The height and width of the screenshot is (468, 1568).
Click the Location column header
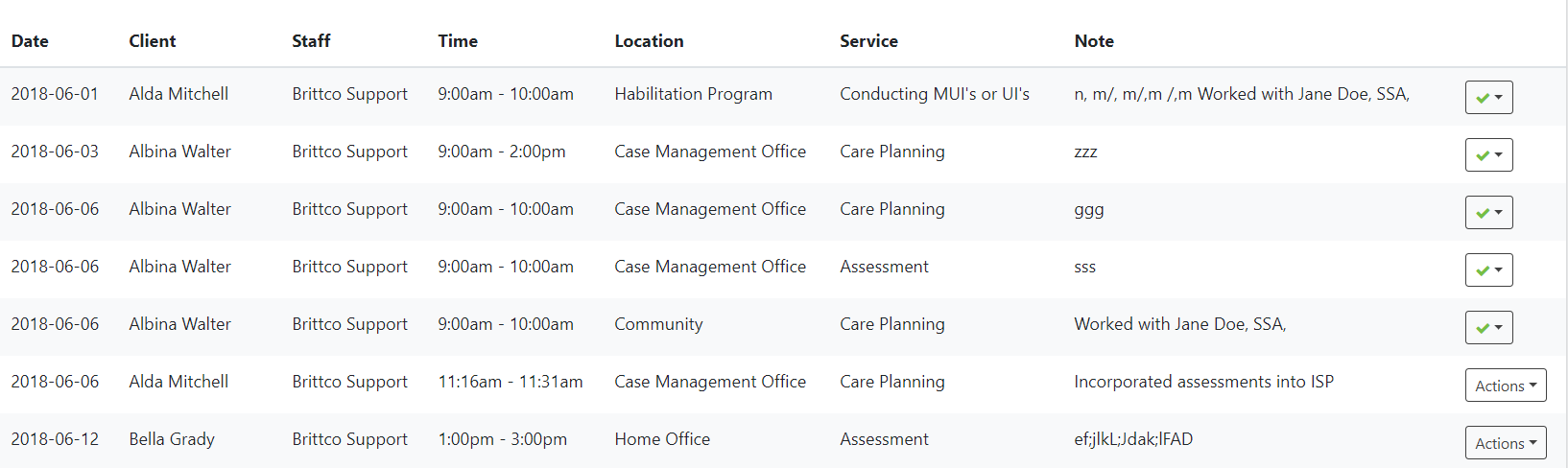(x=649, y=41)
